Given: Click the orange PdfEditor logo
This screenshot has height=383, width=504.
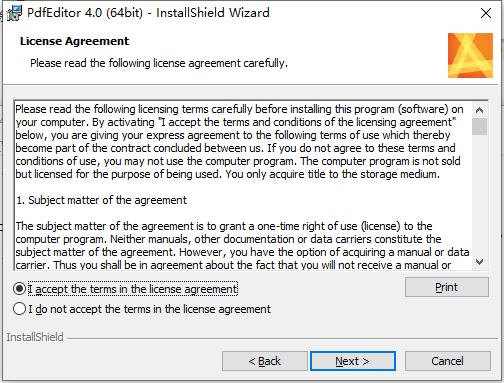Looking at the screenshot, I should (470, 55).
